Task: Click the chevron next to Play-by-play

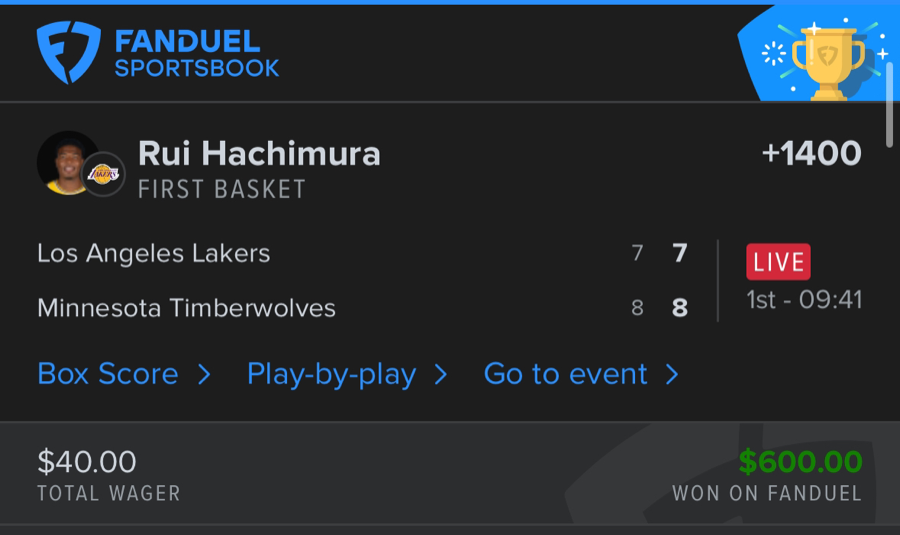Action: 441,374
